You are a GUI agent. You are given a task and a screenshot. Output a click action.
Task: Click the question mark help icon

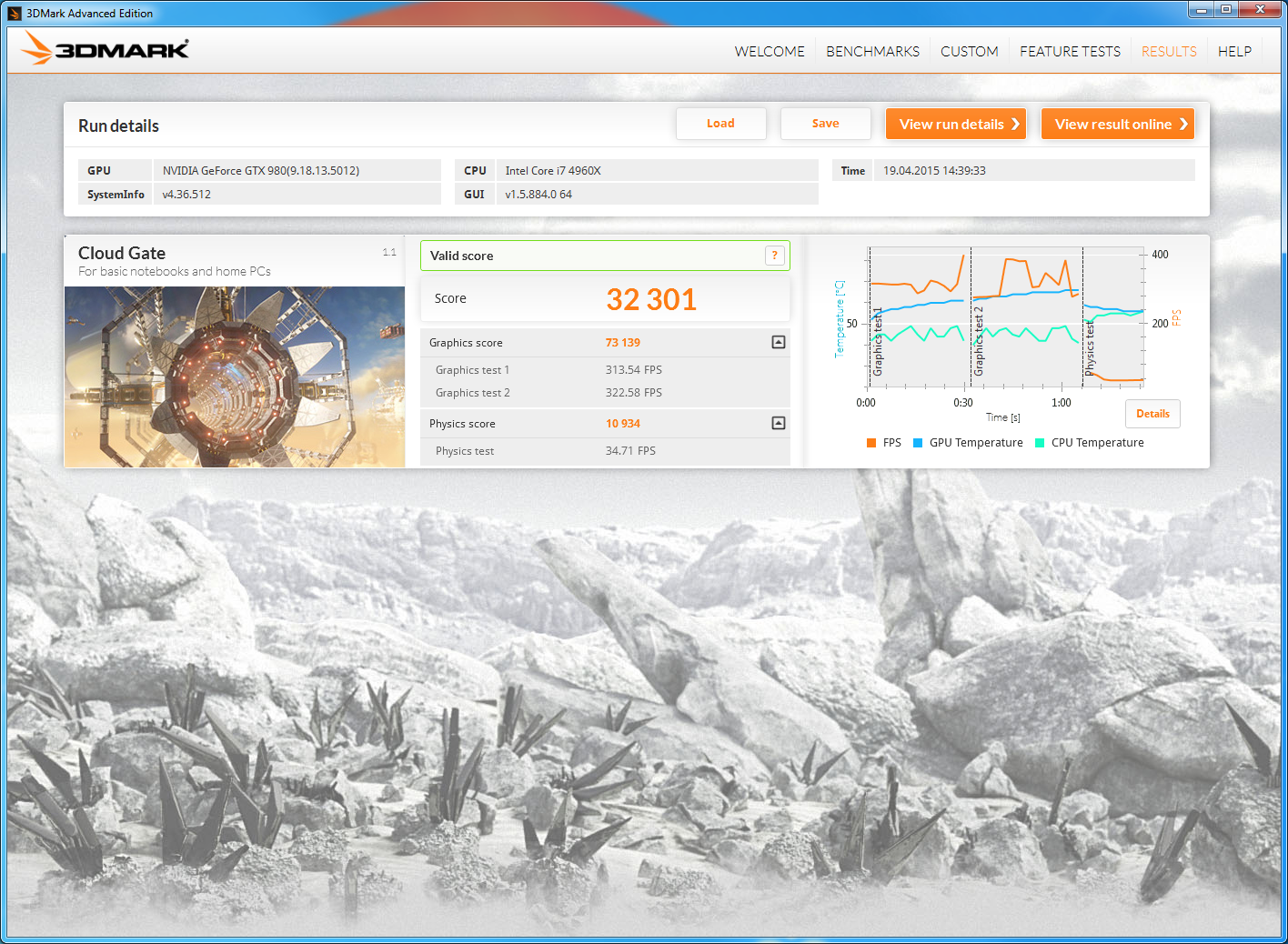coord(774,256)
